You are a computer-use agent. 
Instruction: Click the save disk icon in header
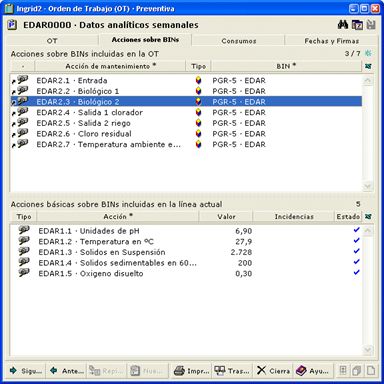click(x=371, y=25)
